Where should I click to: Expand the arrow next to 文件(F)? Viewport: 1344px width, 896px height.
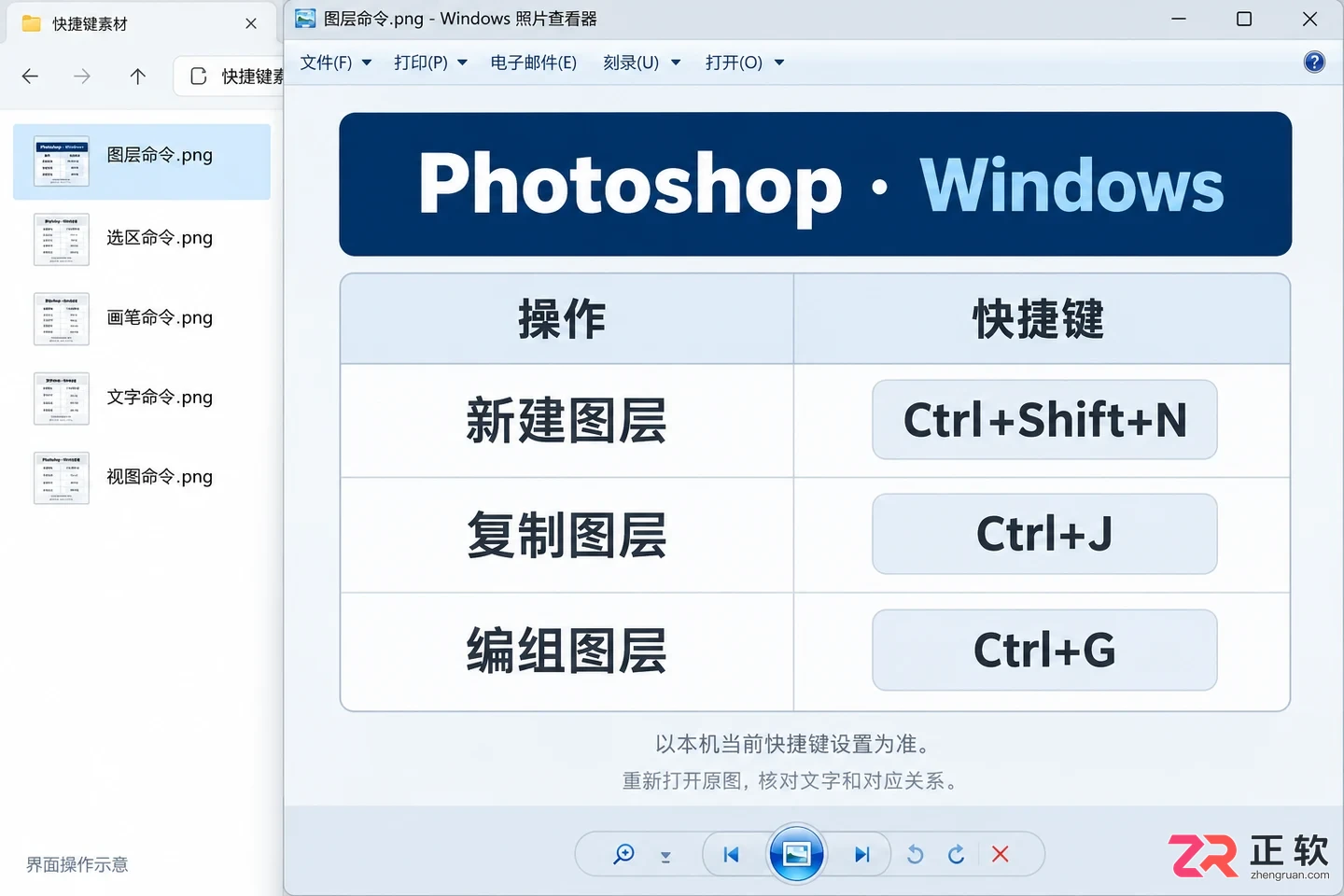[x=367, y=63]
